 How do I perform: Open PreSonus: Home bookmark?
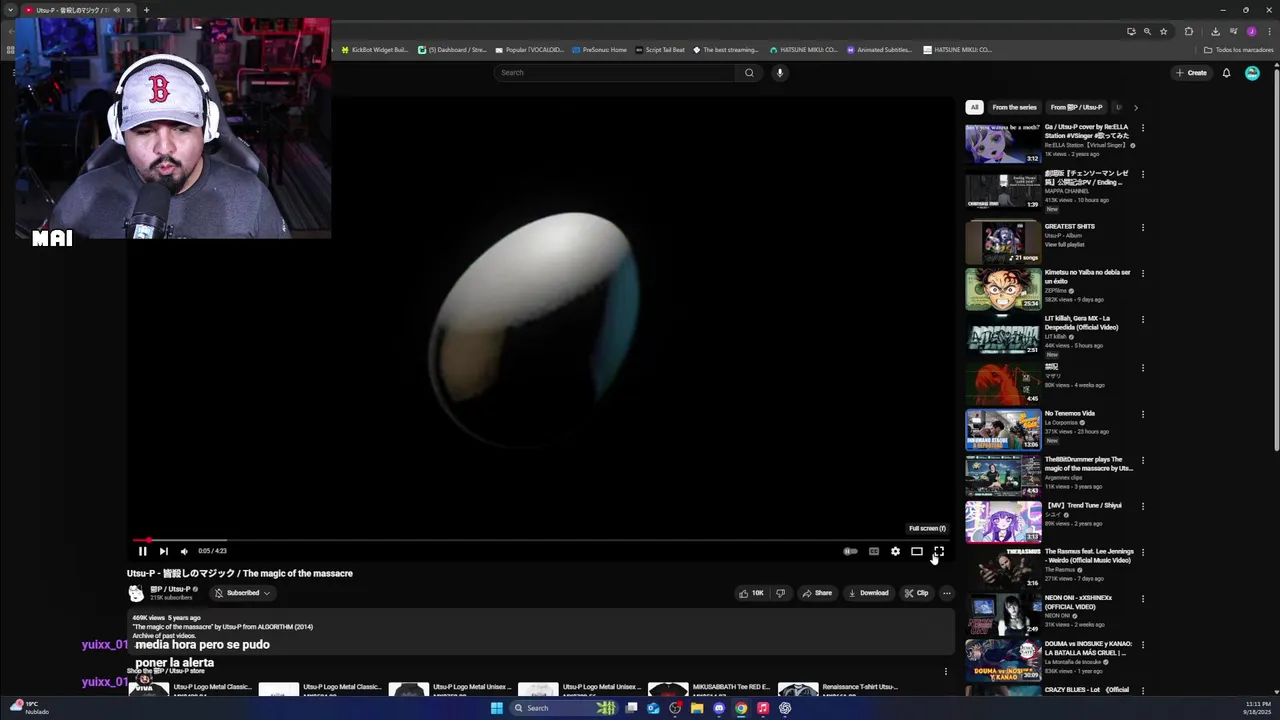pyautogui.click(x=599, y=50)
